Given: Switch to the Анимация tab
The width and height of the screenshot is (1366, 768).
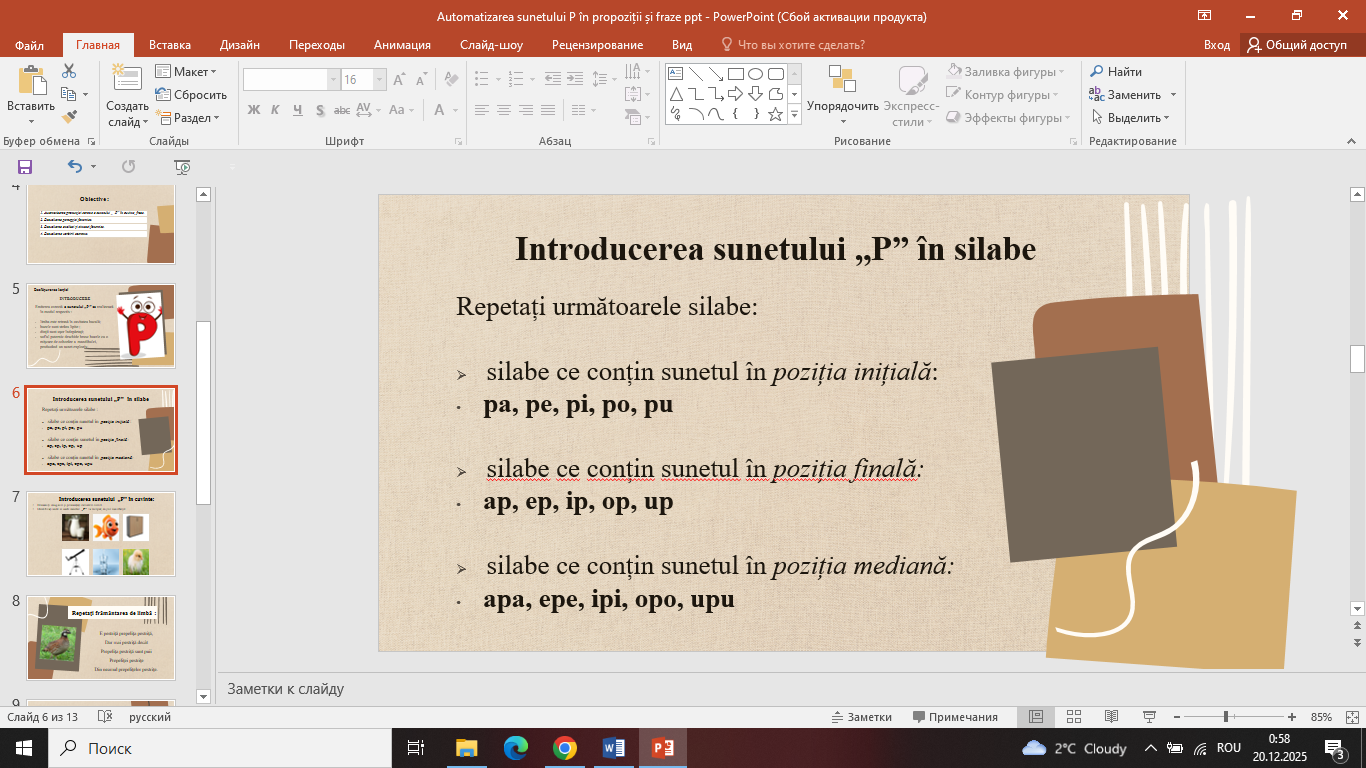Looking at the screenshot, I should (x=402, y=45).
